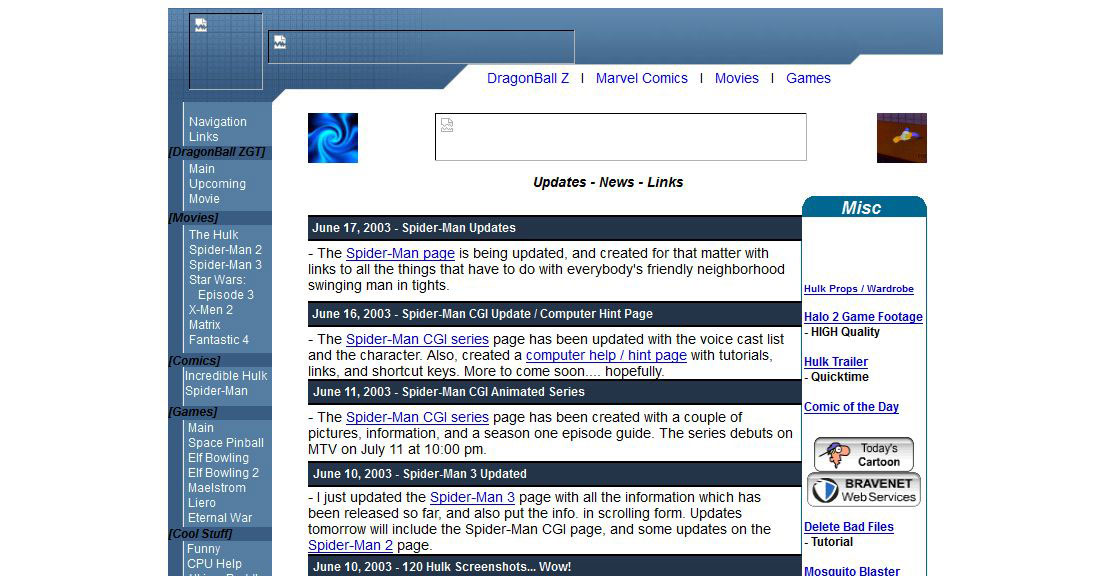Go to Maelstrom in the sidebar
The width and height of the screenshot is (1100, 576).
point(217,488)
